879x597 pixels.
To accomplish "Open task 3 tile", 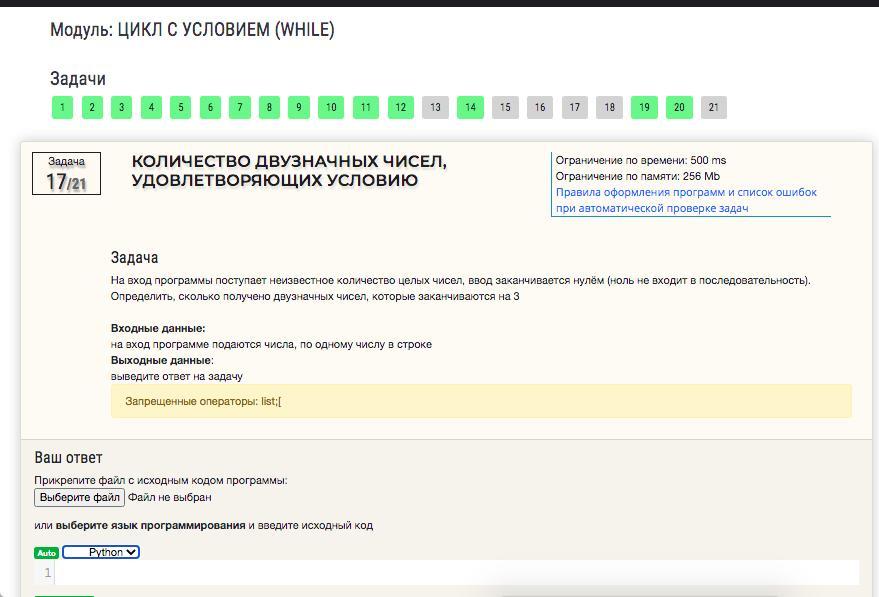I will click(x=121, y=107).
